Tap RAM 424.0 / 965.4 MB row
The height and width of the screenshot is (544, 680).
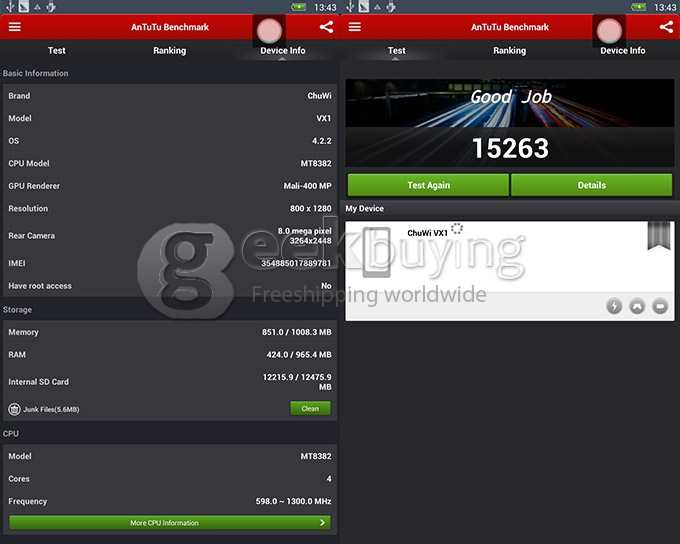[170, 355]
